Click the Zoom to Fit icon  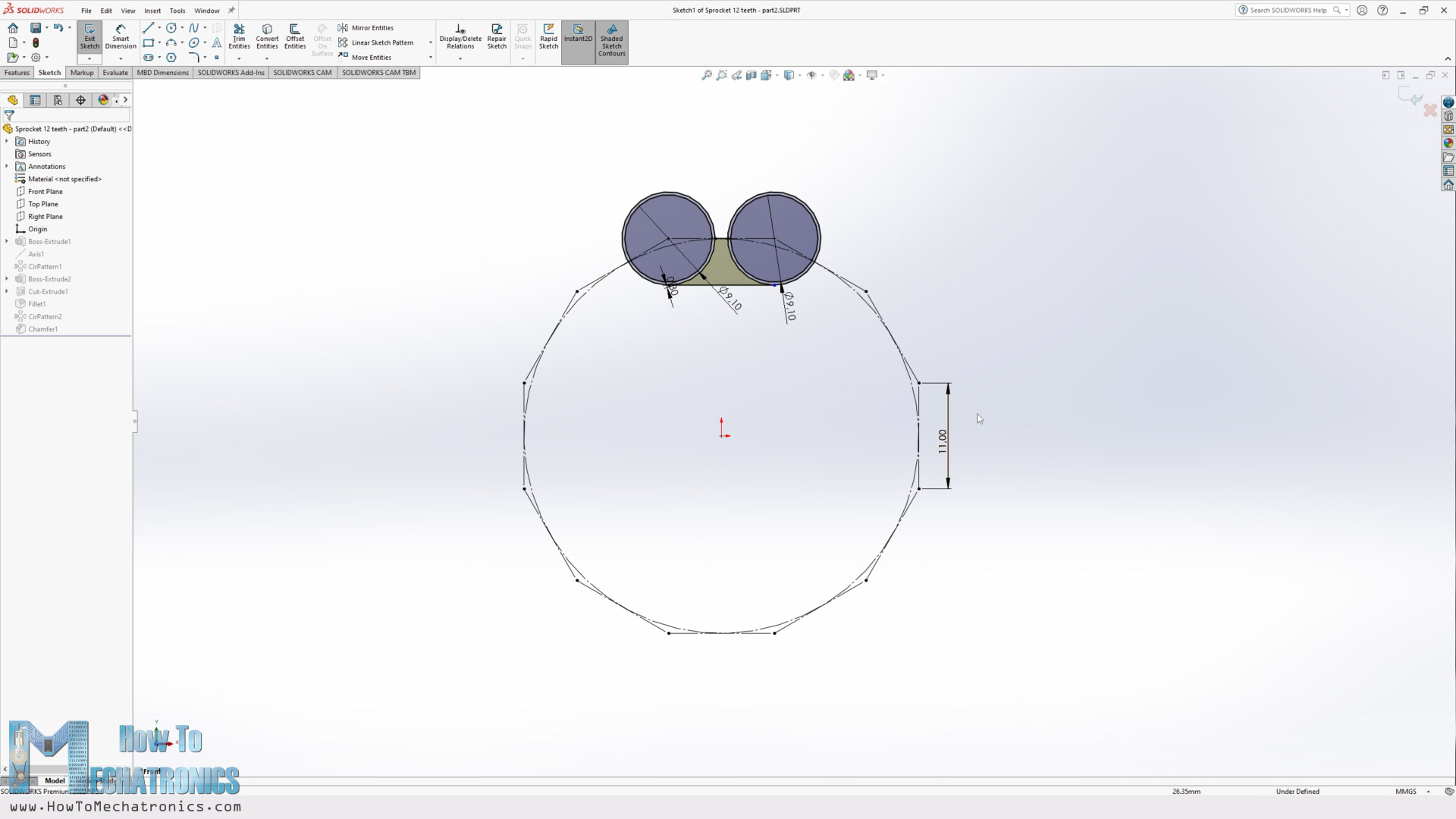point(707,75)
